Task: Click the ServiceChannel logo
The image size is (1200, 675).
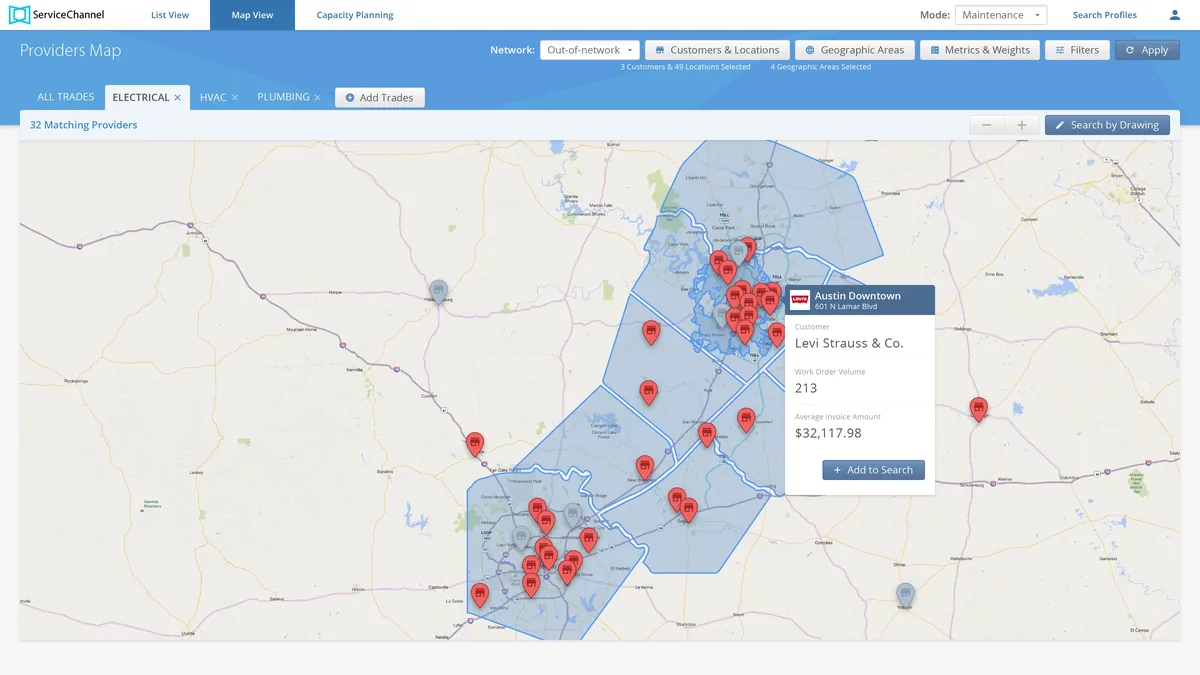Action: (x=56, y=15)
